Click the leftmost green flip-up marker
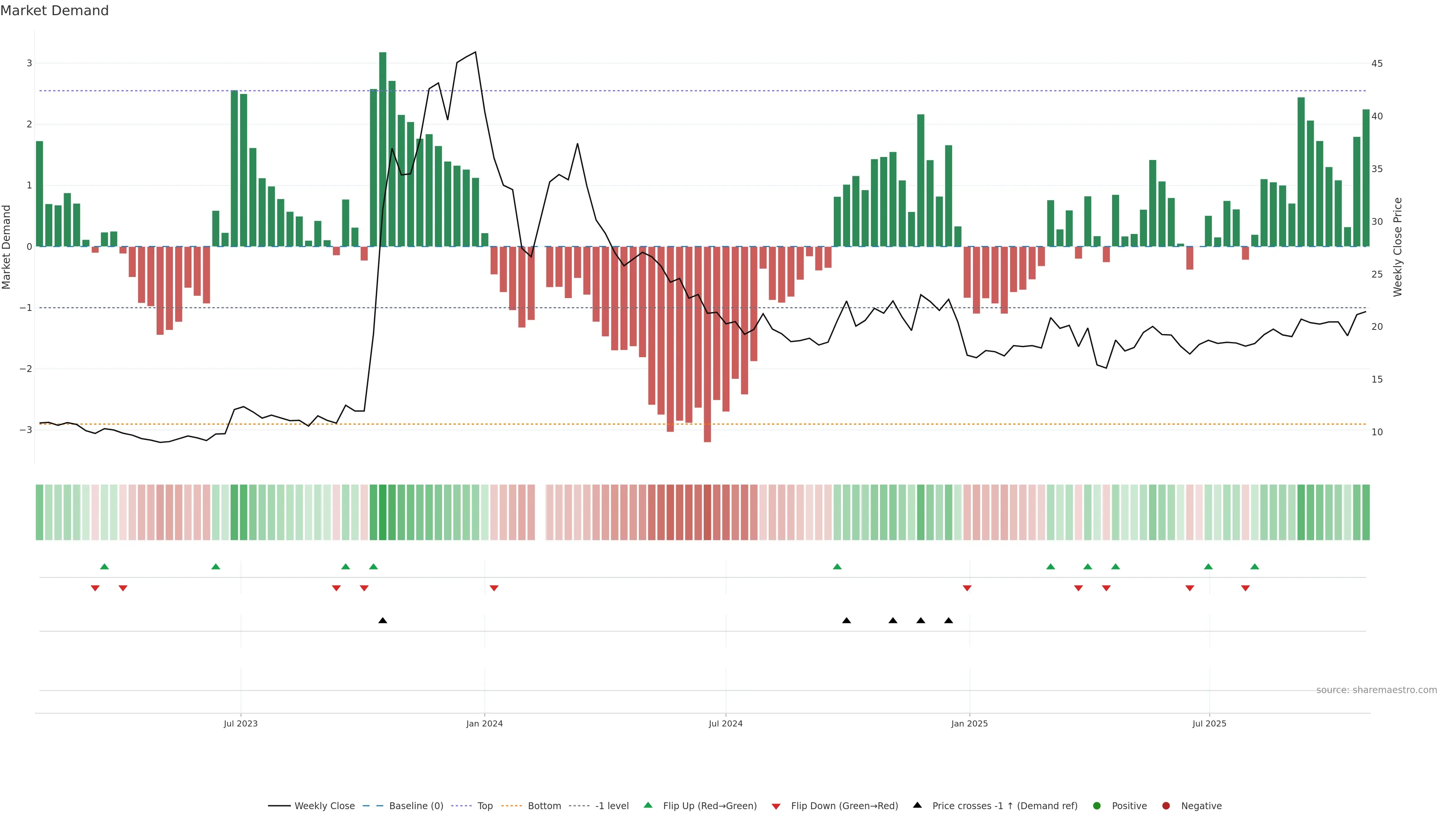 click(104, 566)
